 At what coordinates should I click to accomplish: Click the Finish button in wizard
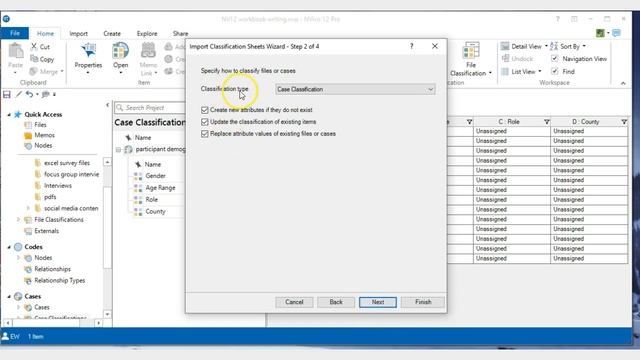click(x=423, y=302)
